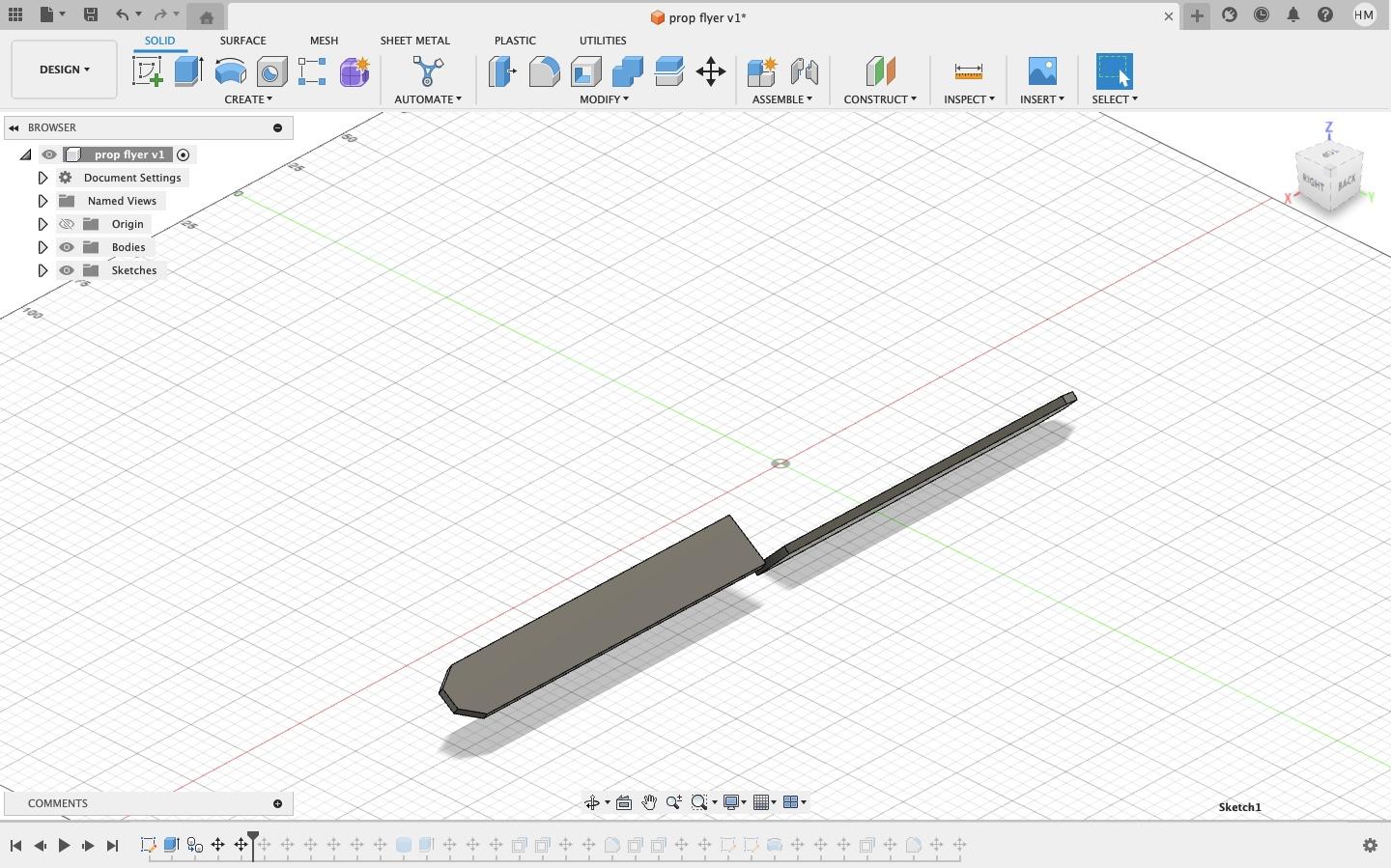Image resolution: width=1391 pixels, height=868 pixels.
Task: Show the hidden Origin folder
Action: [x=67, y=224]
